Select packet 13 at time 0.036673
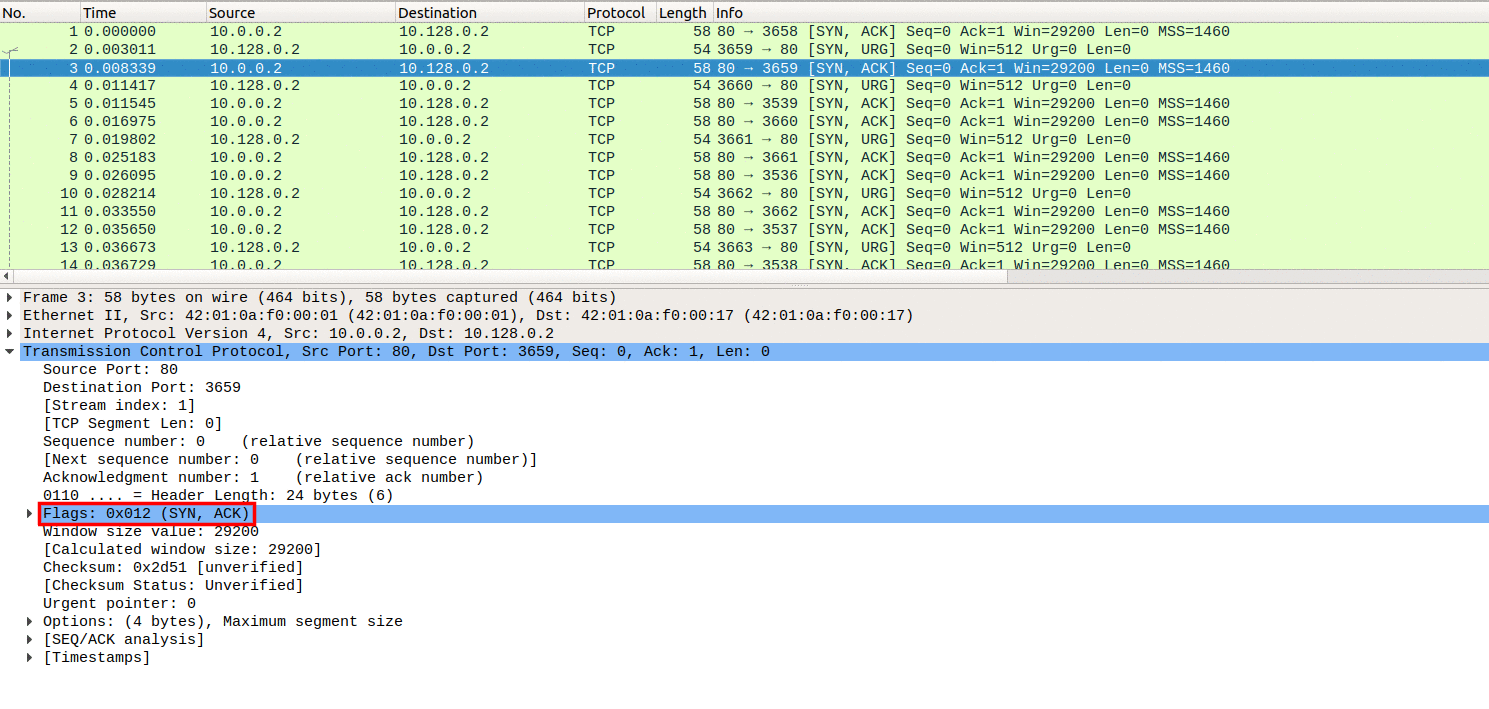This screenshot has width=1489, height=709. pyautogui.click(x=744, y=248)
